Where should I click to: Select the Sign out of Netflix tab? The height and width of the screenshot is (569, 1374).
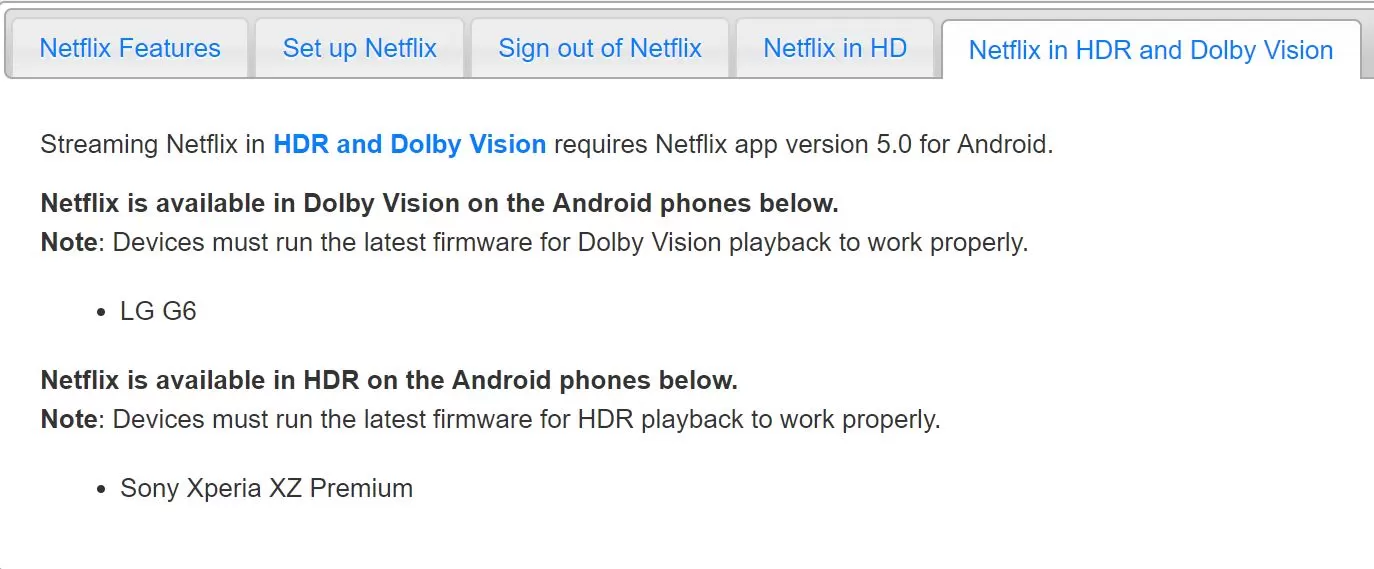pyautogui.click(x=600, y=48)
